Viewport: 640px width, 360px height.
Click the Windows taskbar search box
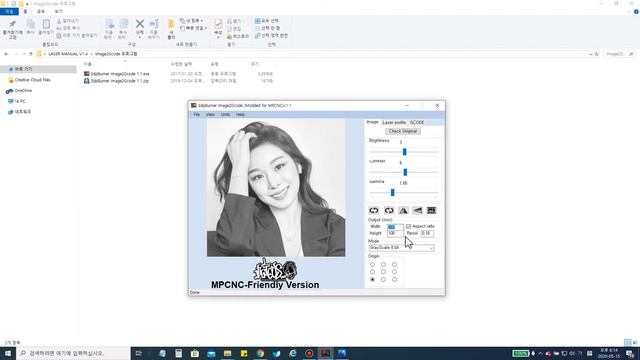tap(73, 353)
